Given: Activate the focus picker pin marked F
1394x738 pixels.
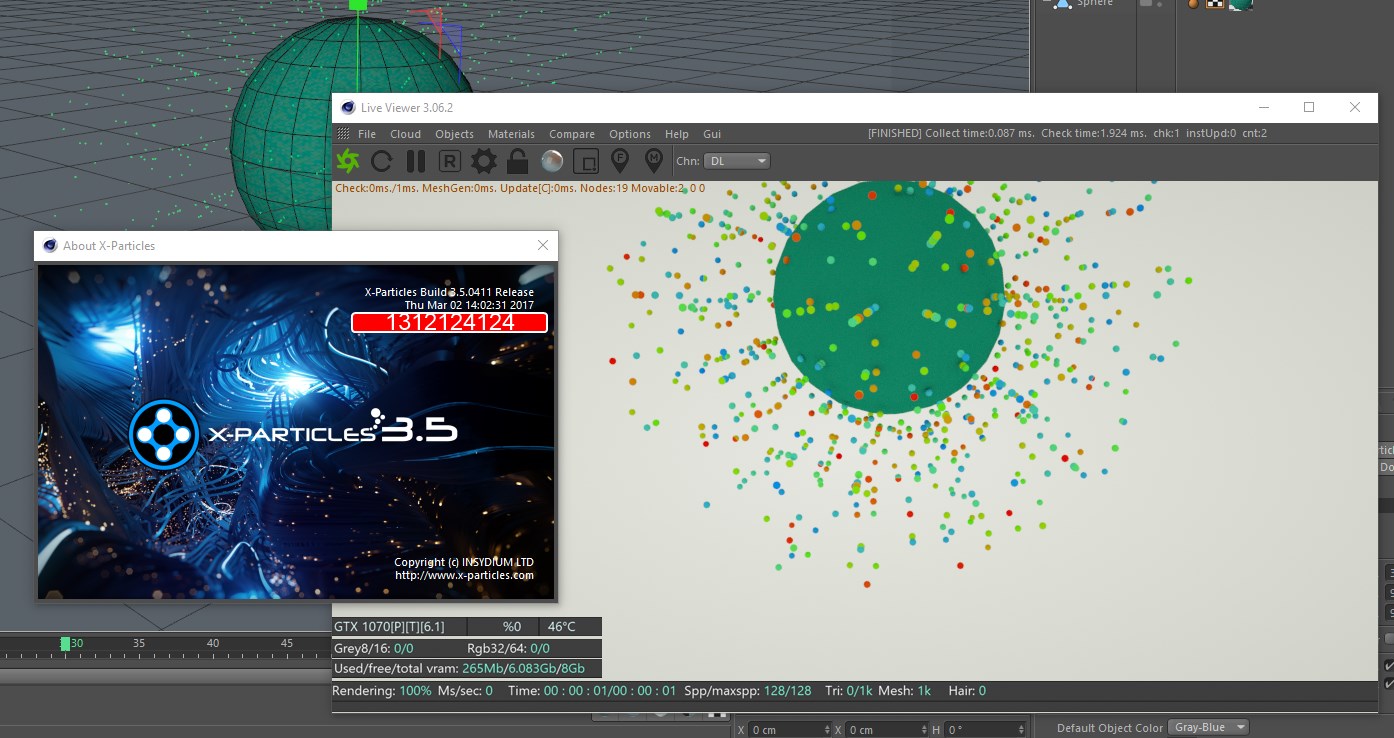Looking at the screenshot, I should click(620, 159).
